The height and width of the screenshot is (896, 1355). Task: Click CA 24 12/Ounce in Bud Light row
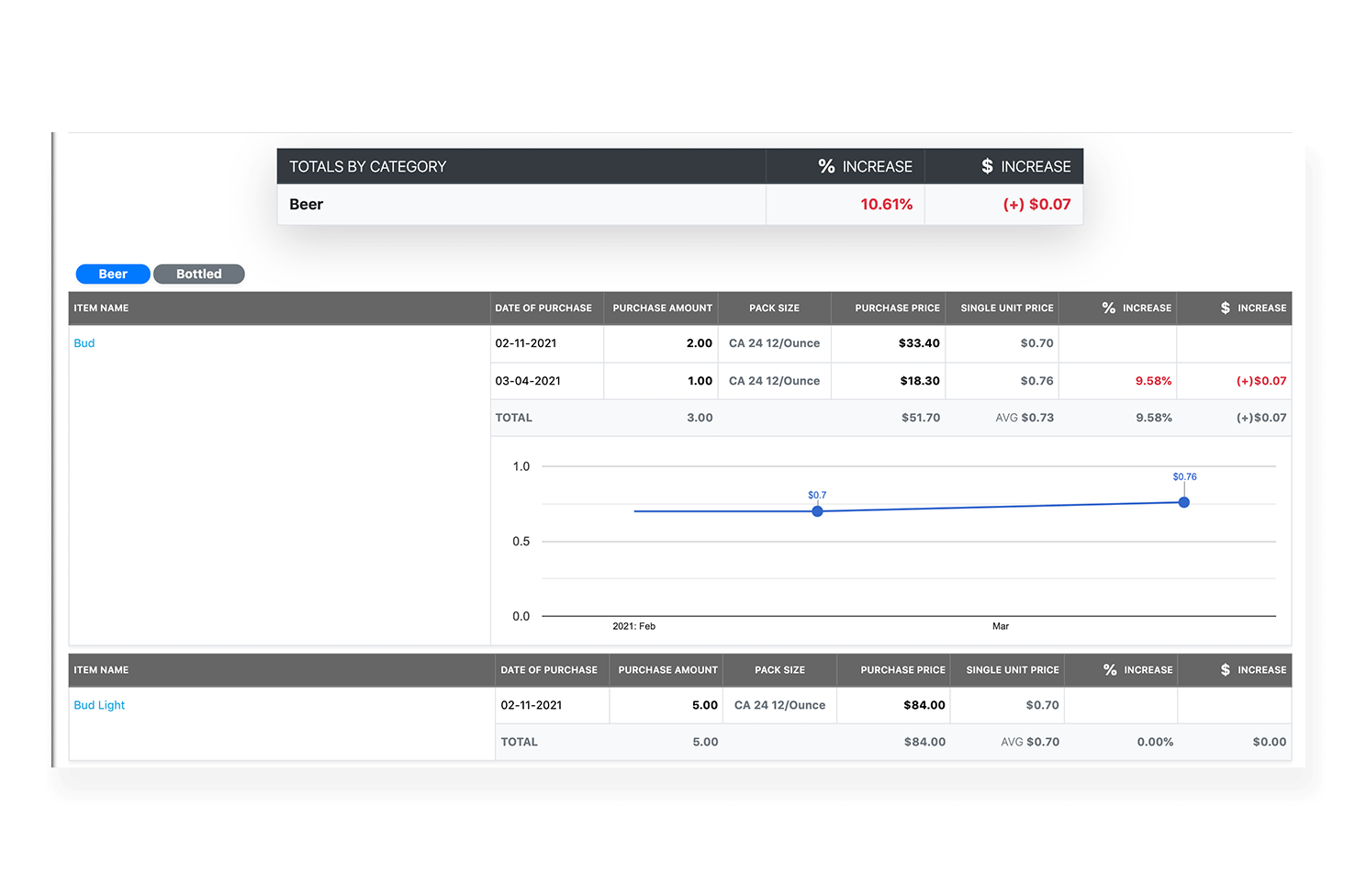[x=779, y=705]
